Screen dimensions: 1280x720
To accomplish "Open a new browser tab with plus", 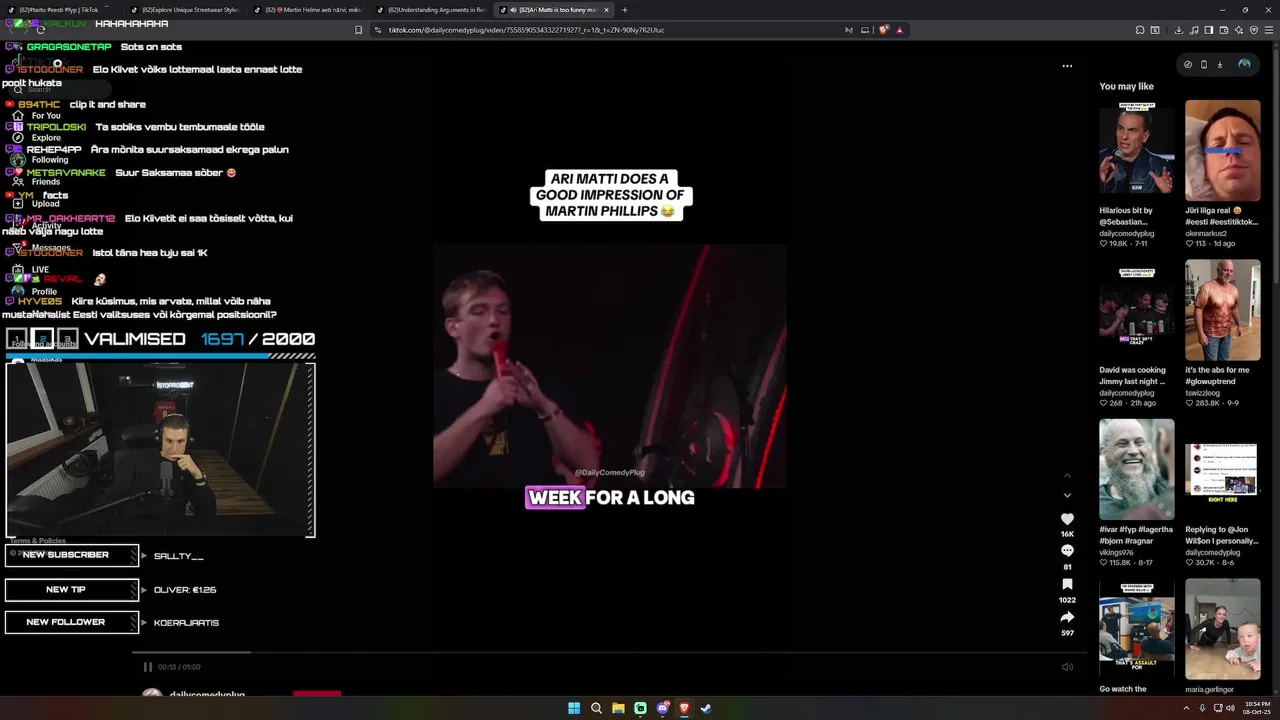I will [x=625, y=10].
